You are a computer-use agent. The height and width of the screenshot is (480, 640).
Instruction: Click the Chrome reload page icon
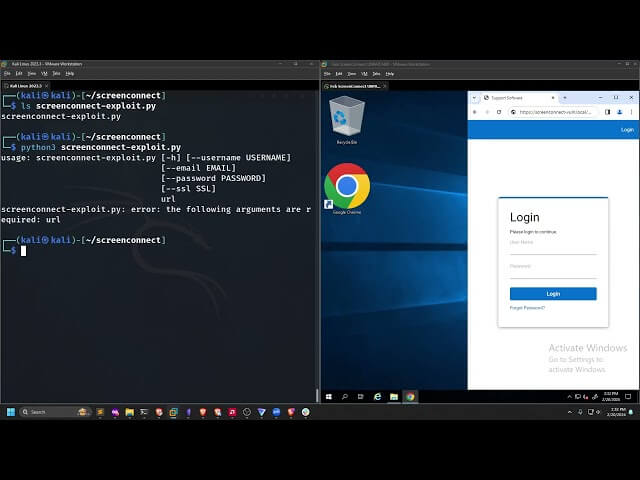(x=500, y=112)
